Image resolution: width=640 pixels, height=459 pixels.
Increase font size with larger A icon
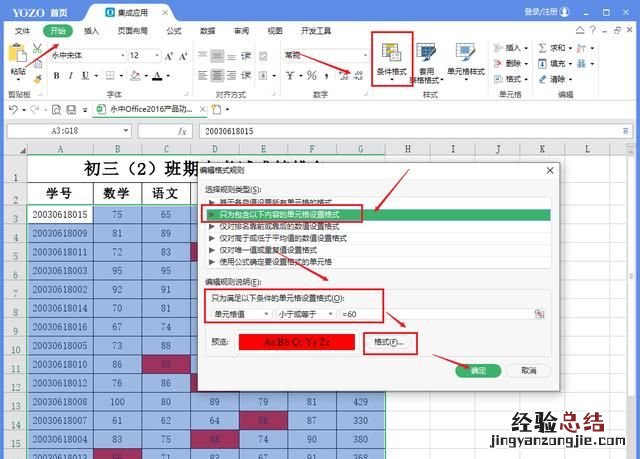pos(169,56)
